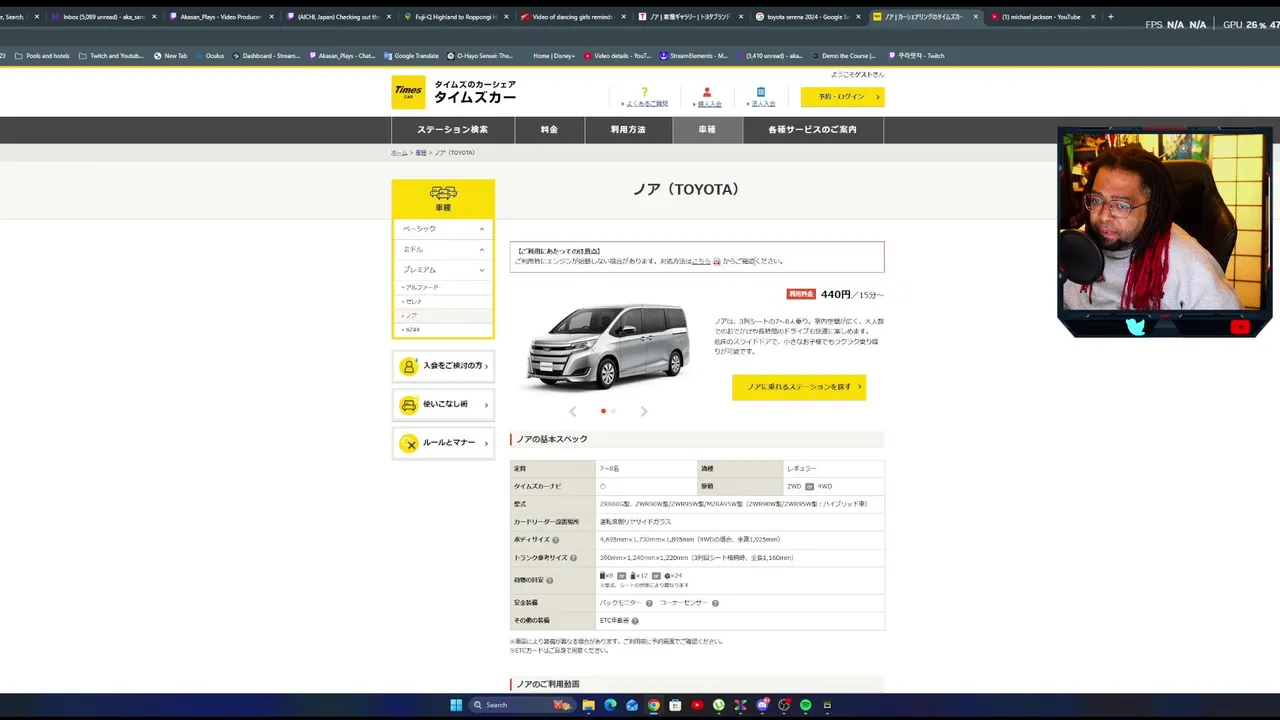The height and width of the screenshot is (720, 1280).
Task: Open ステーション検索 nav menu
Action: [453, 130]
